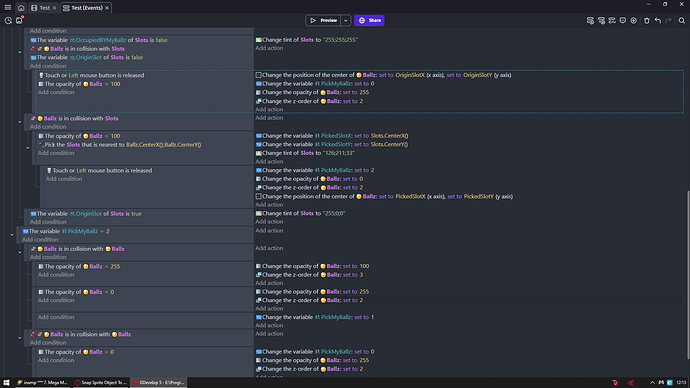Screen dimensions: 690x388
Task: Open the main hamburger menu
Action: pos(7,7)
